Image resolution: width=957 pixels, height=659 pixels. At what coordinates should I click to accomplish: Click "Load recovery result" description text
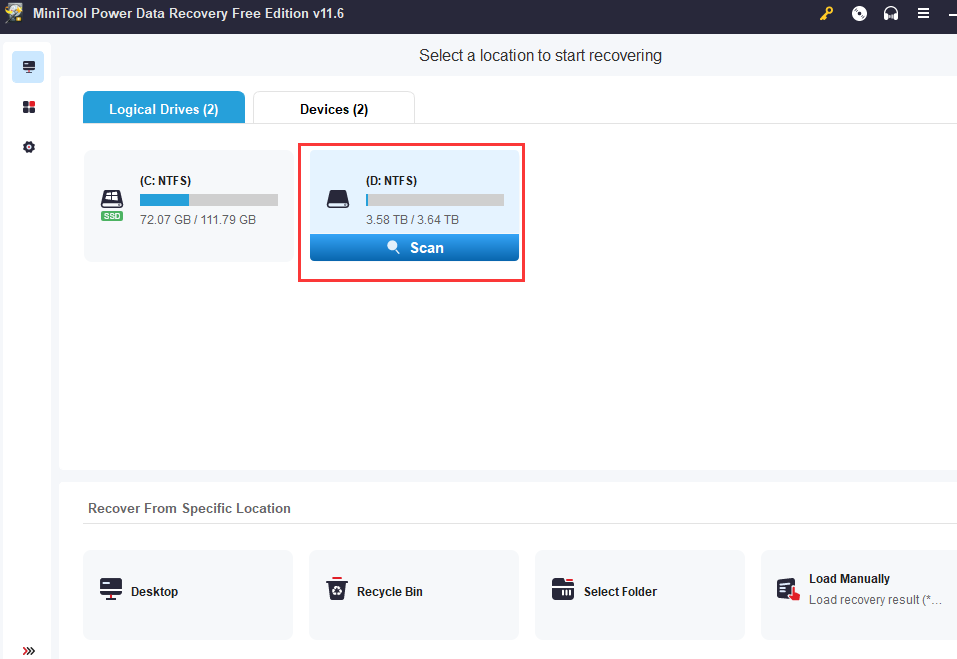875,600
